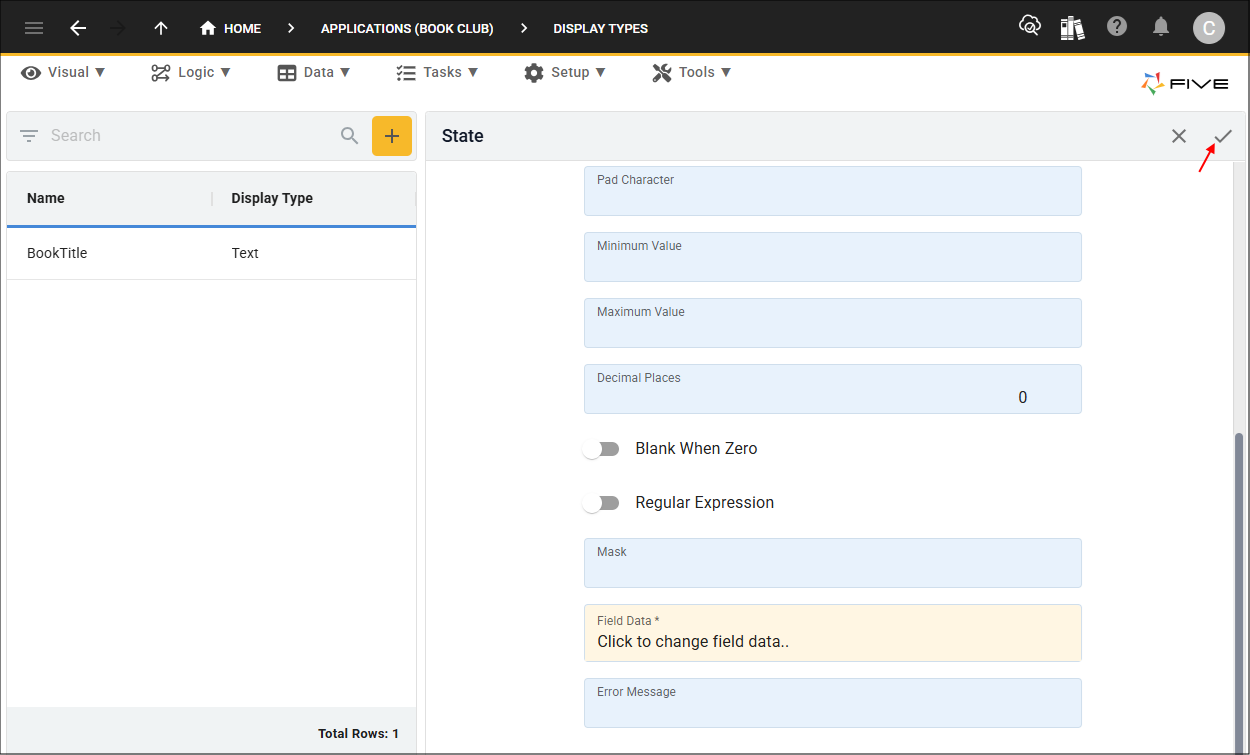Click the filter list icon
1250x755 pixels.
(x=29, y=136)
